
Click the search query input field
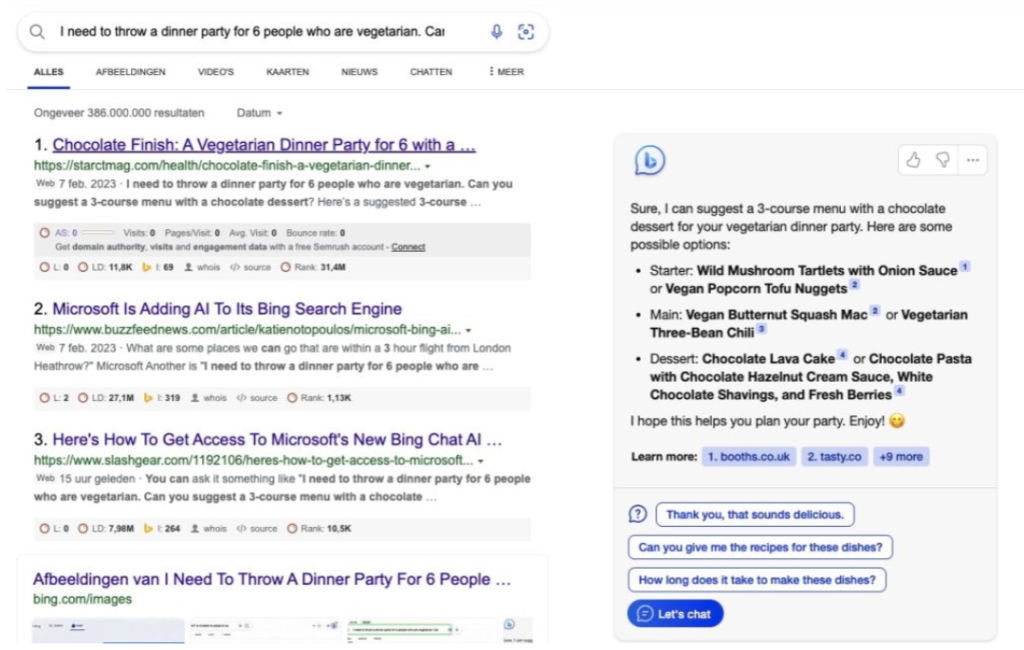(x=252, y=31)
